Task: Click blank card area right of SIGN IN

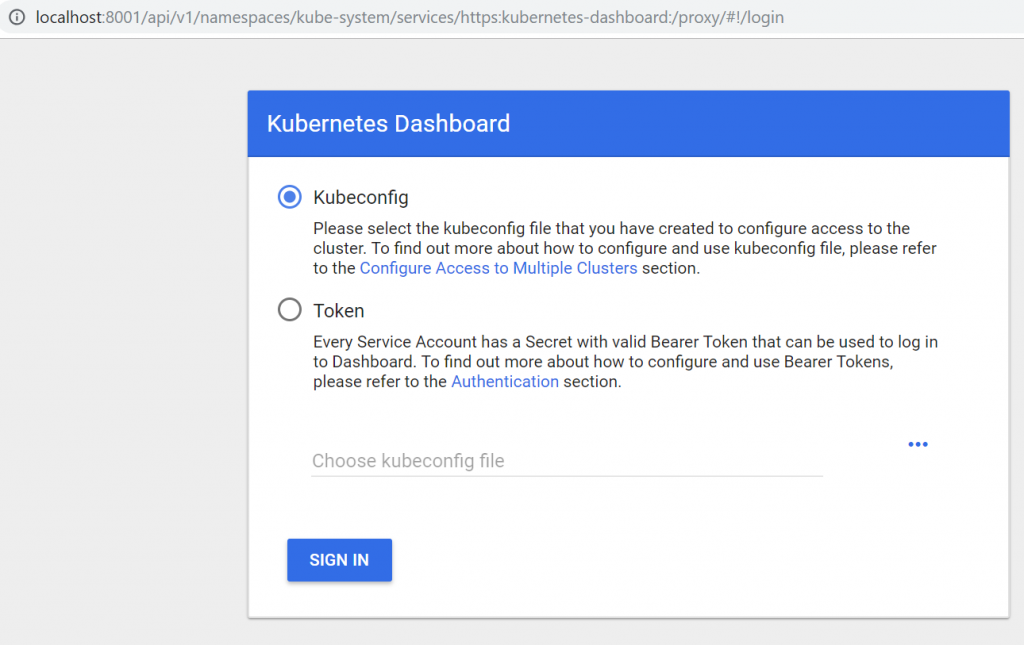Action: [x=700, y=560]
